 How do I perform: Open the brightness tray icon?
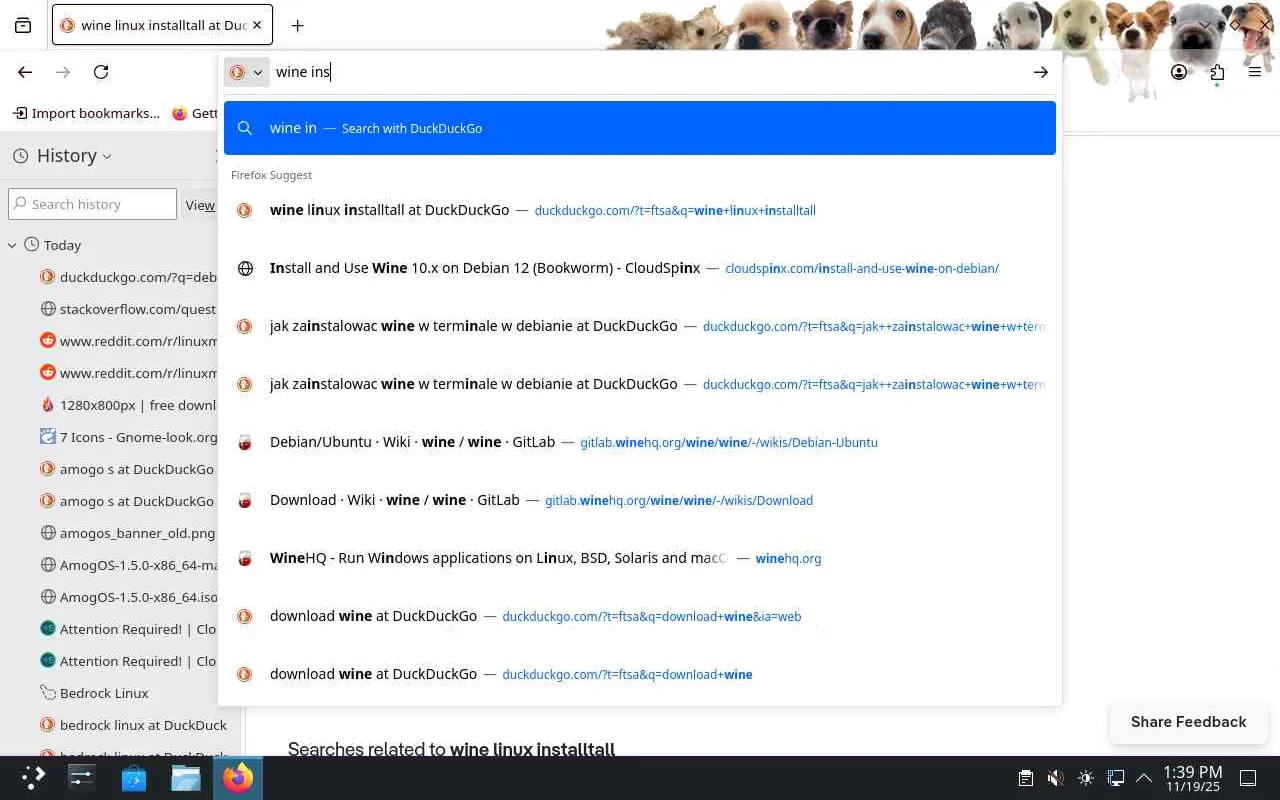(1086, 778)
